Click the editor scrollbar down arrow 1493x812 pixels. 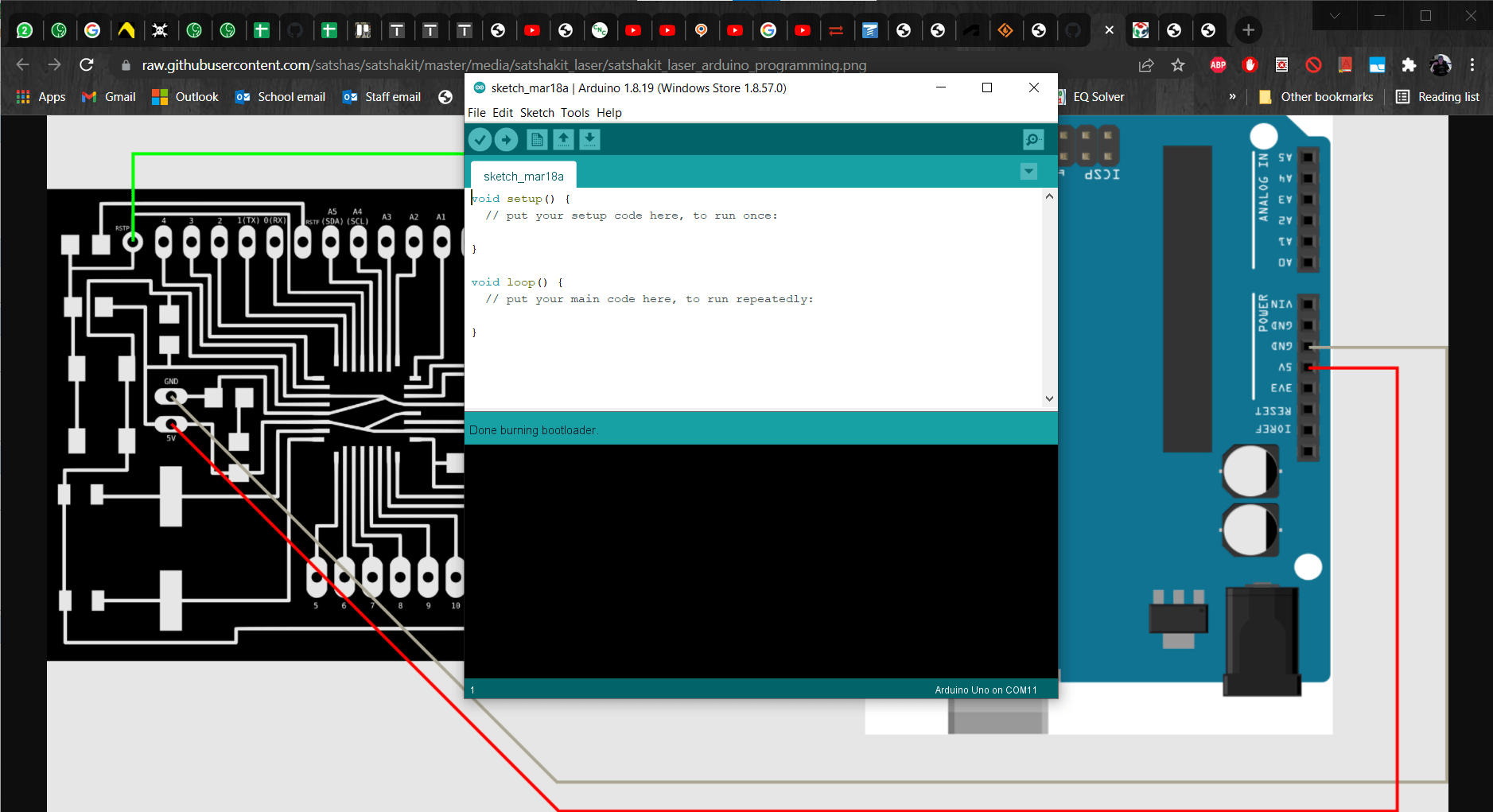tap(1049, 398)
